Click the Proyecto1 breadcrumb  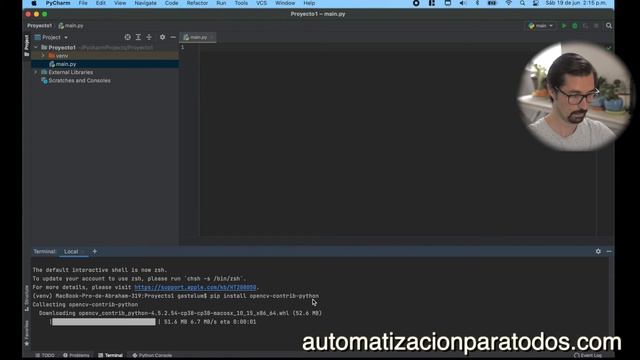pos(39,26)
